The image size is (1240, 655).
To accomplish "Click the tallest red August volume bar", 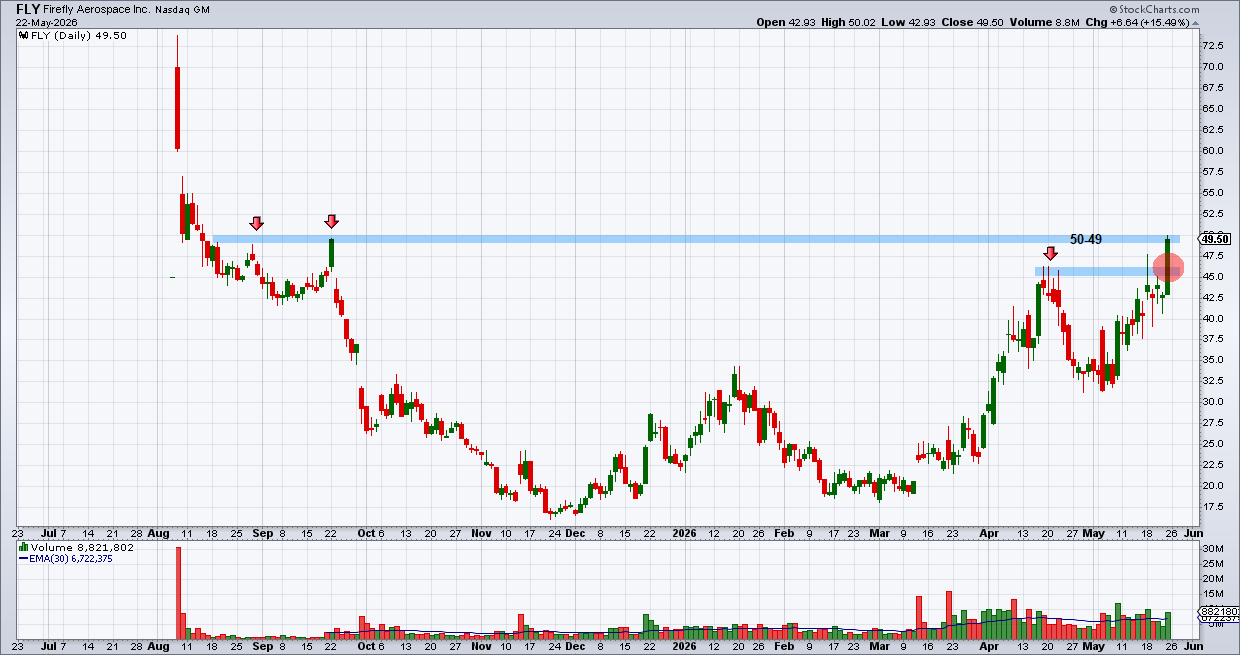I will tap(179, 593).
